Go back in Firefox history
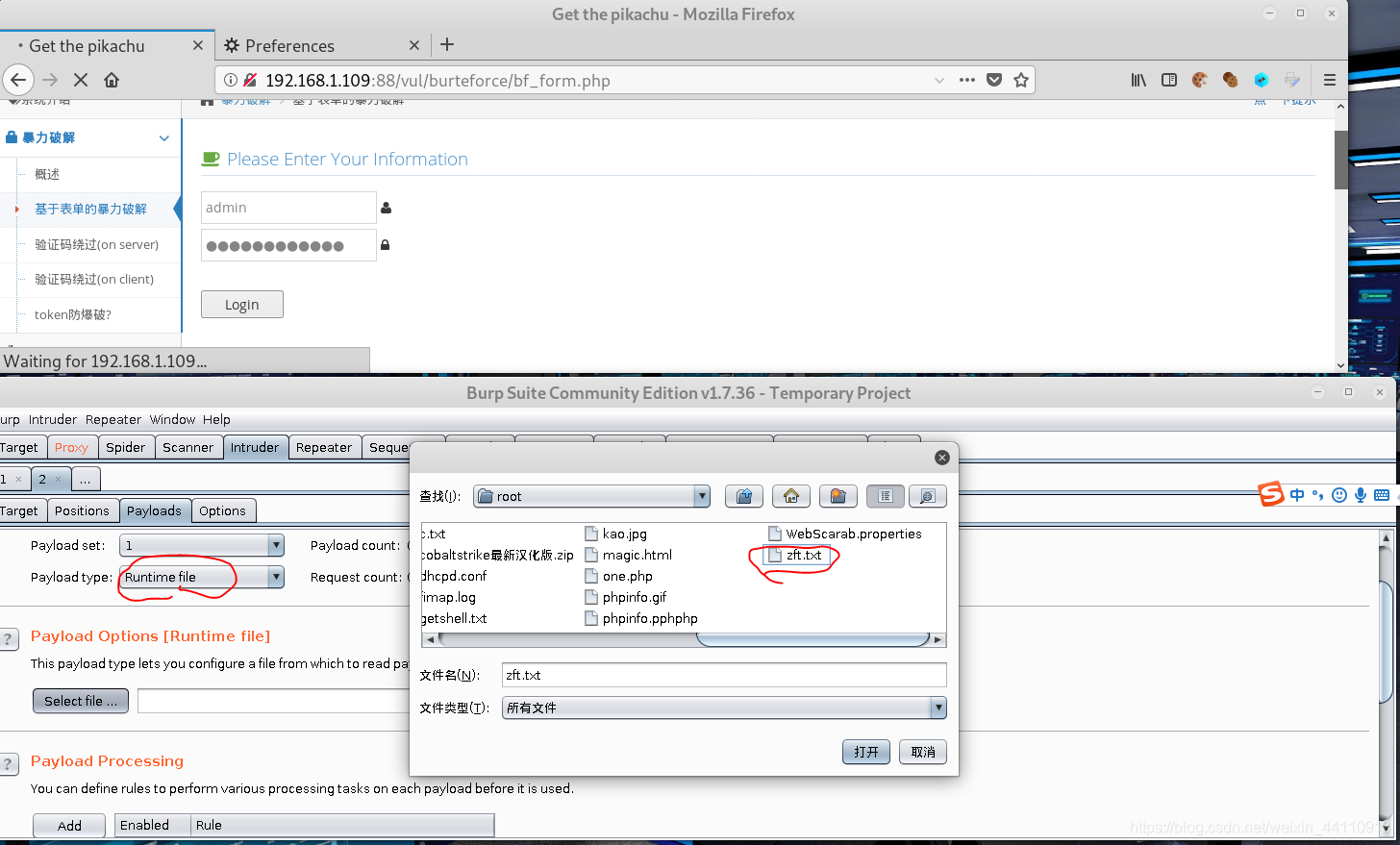1400x845 pixels. click(x=18, y=80)
